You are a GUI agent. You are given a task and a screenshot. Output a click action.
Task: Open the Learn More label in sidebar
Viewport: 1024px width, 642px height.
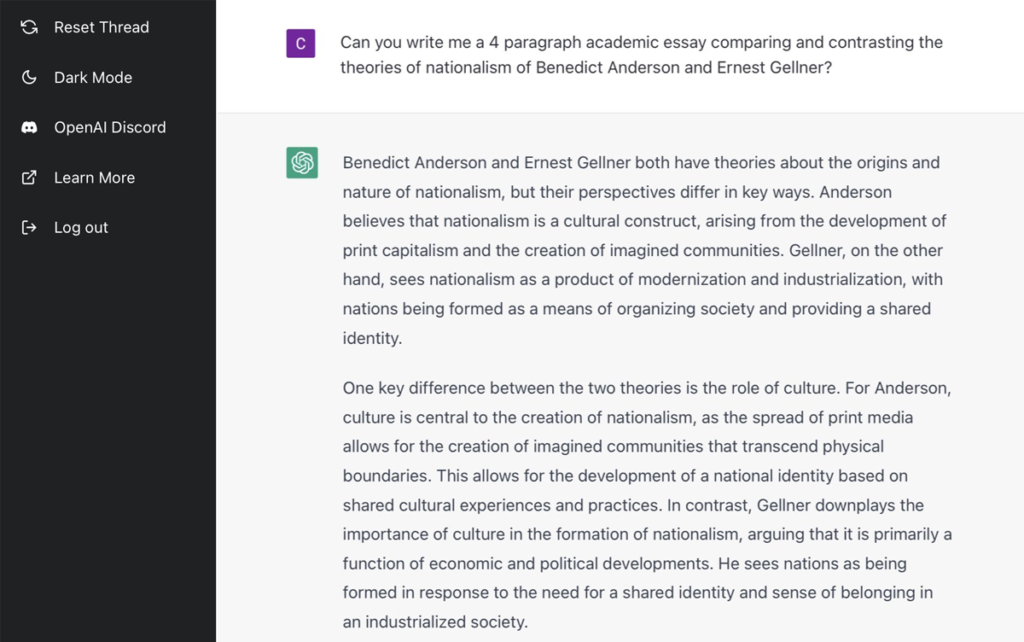pos(94,178)
